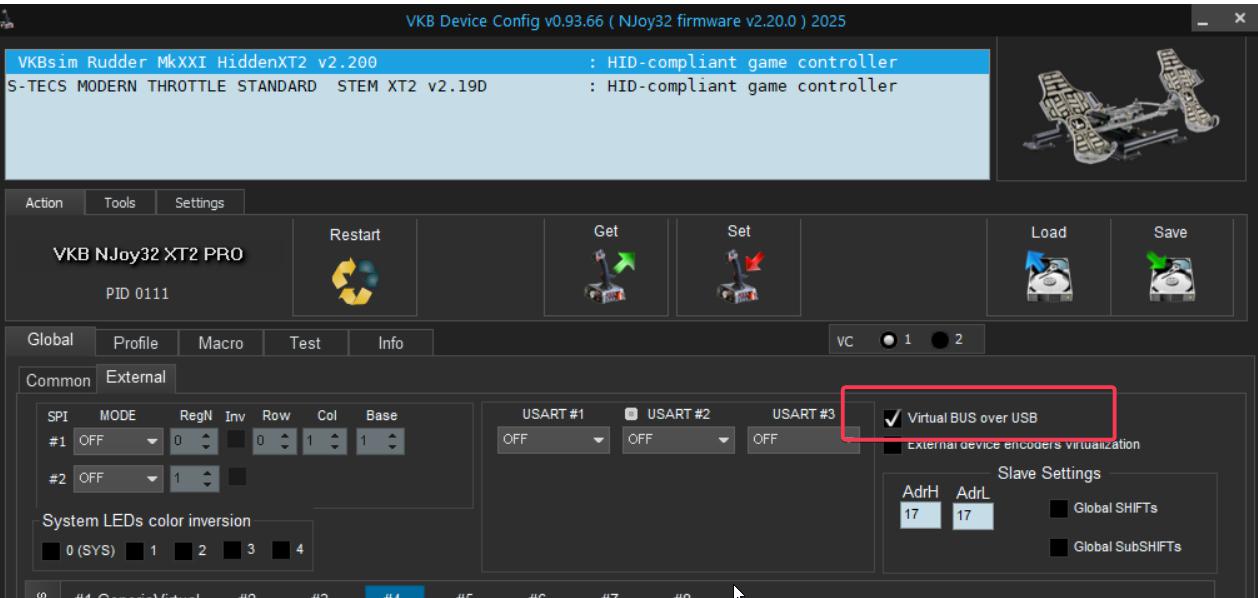Switch to the Common sub-tab

pos(57,381)
